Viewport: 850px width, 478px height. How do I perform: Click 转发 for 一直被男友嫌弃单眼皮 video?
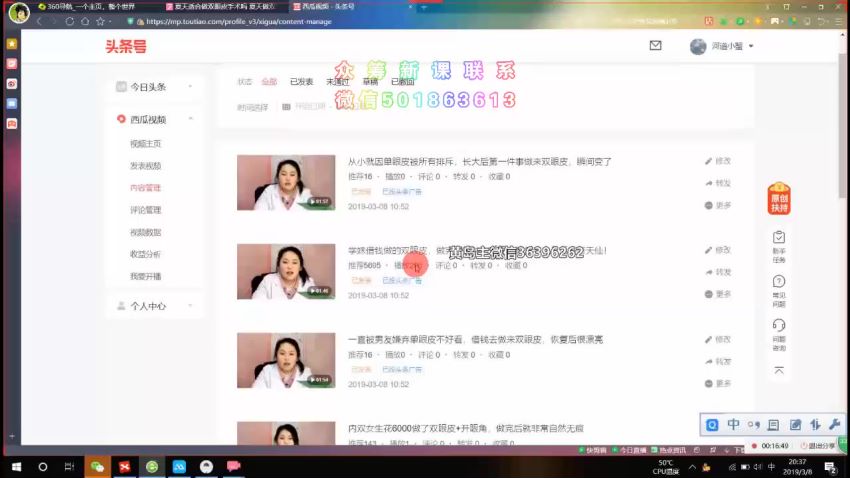click(x=718, y=361)
